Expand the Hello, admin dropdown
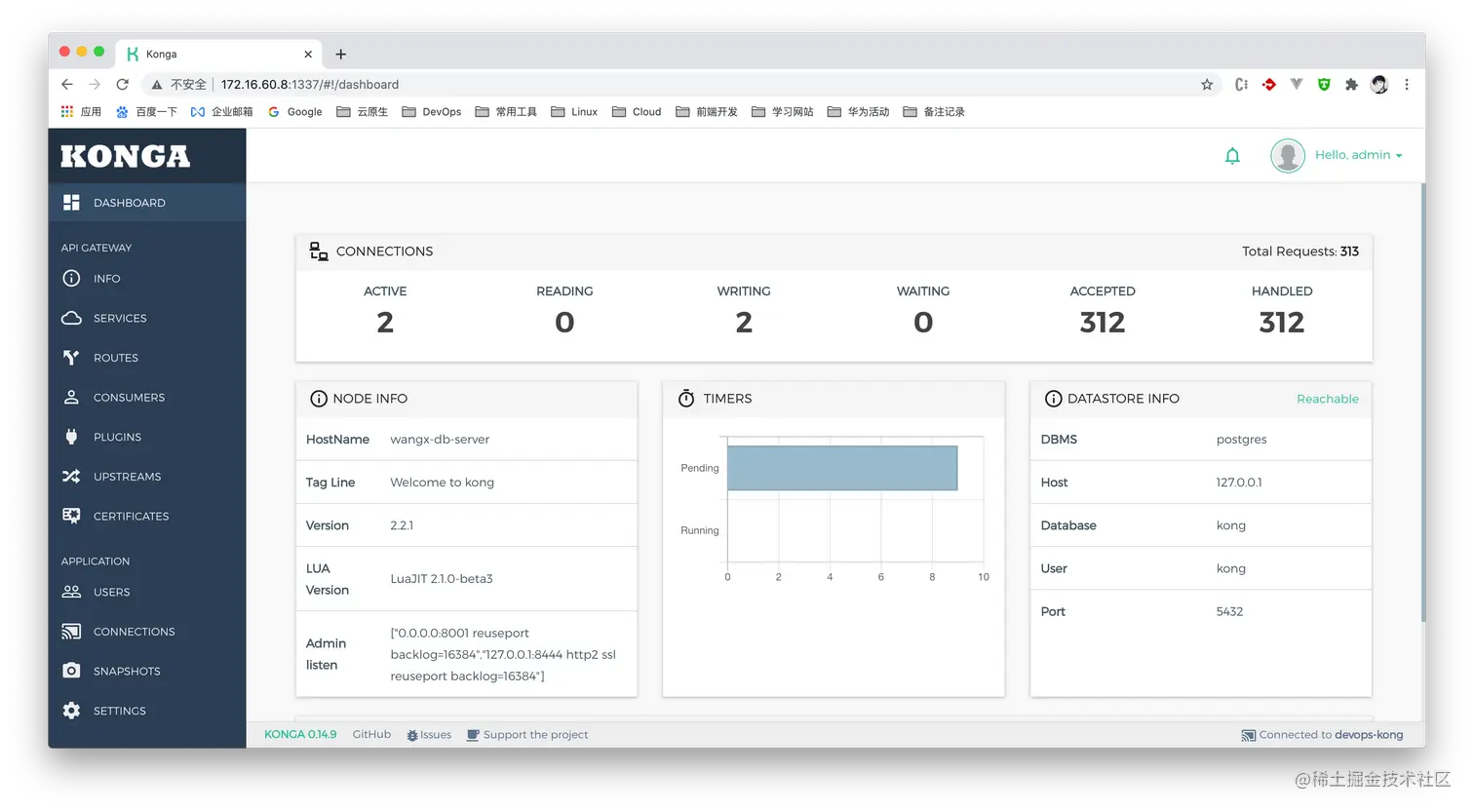Image resolution: width=1474 pixels, height=812 pixels. (x=1358, y=155)
